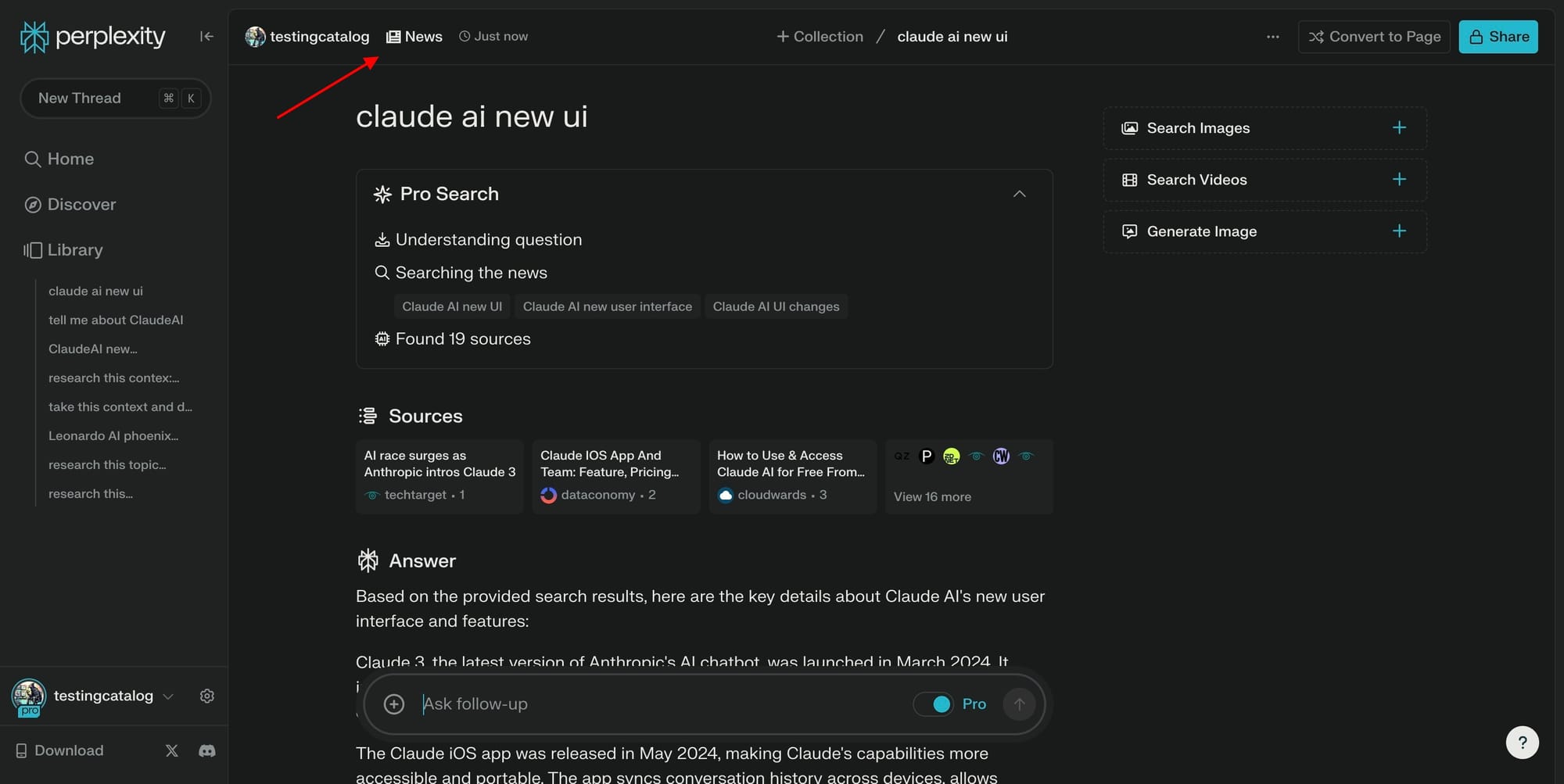This screenshot has width=1564, height=784.
Task: Click Search Videos option
Action: click(x=1265, y=180)
